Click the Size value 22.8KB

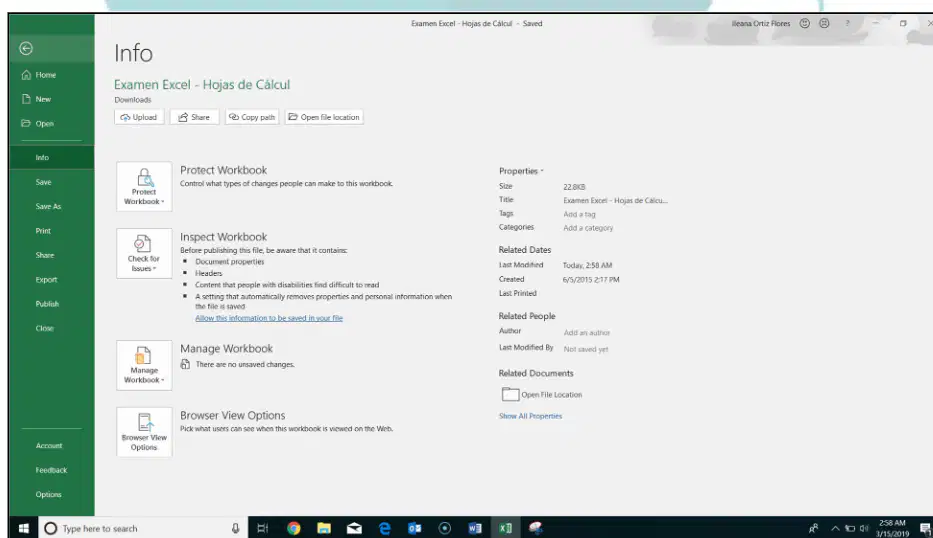click(574, 187)
